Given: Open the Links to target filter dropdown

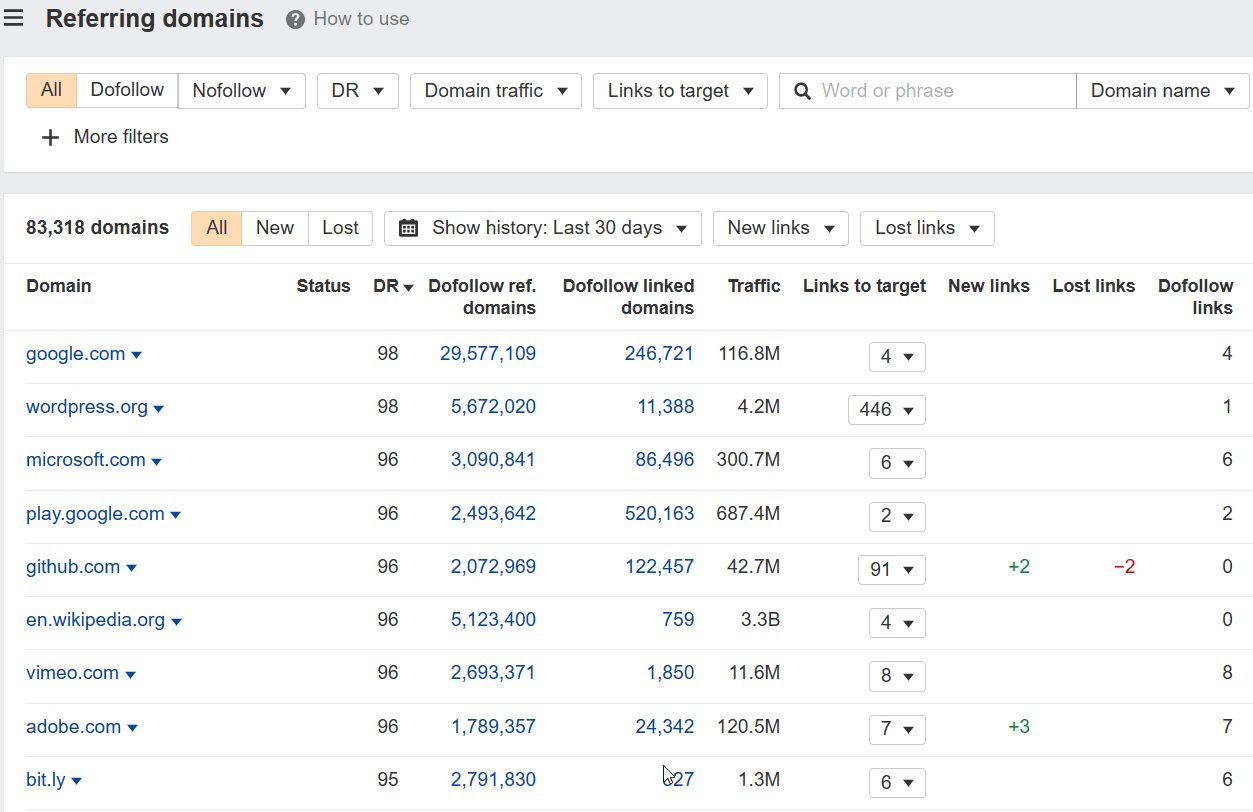Looking at the screenshot, I should [680, 91].
